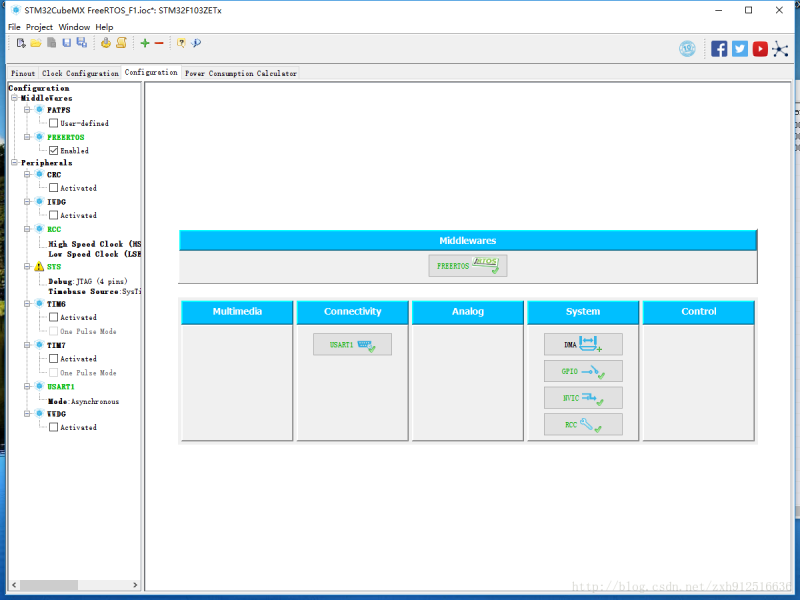Click the search magnifier toolbar icon
The height and width of the screenshot is (600, 800).
point(196,43)
